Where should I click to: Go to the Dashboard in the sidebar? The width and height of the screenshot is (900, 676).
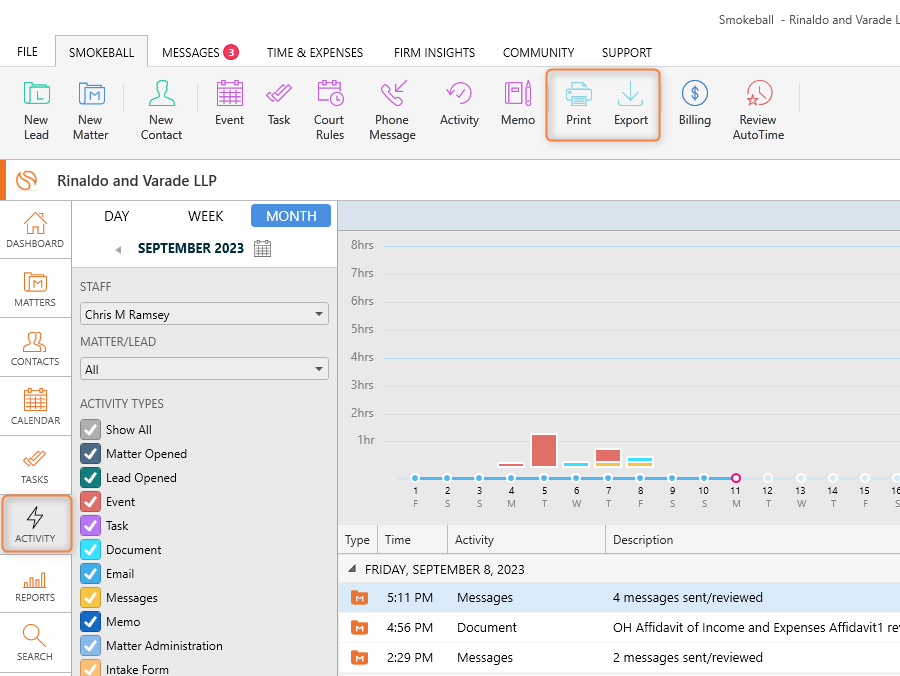[x=35, y=230]
